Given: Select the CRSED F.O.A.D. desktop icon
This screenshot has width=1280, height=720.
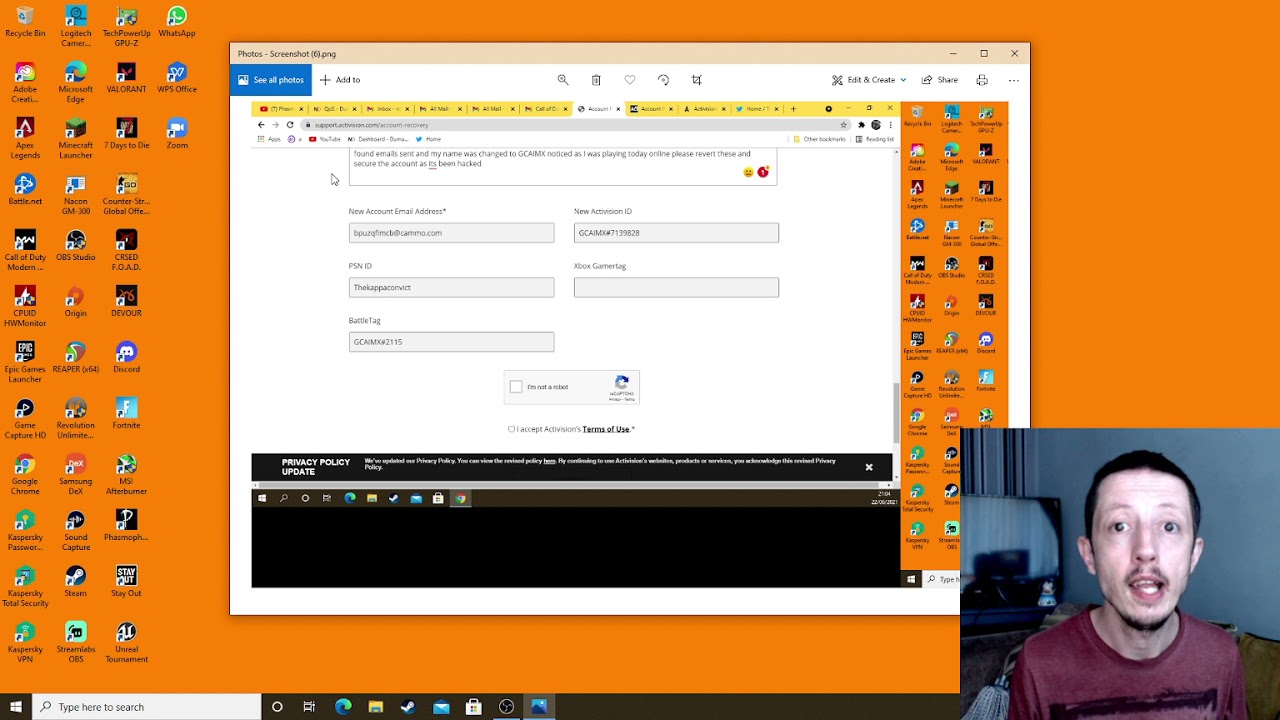Looking at the screenshot, I should click(x=126, y=251).
